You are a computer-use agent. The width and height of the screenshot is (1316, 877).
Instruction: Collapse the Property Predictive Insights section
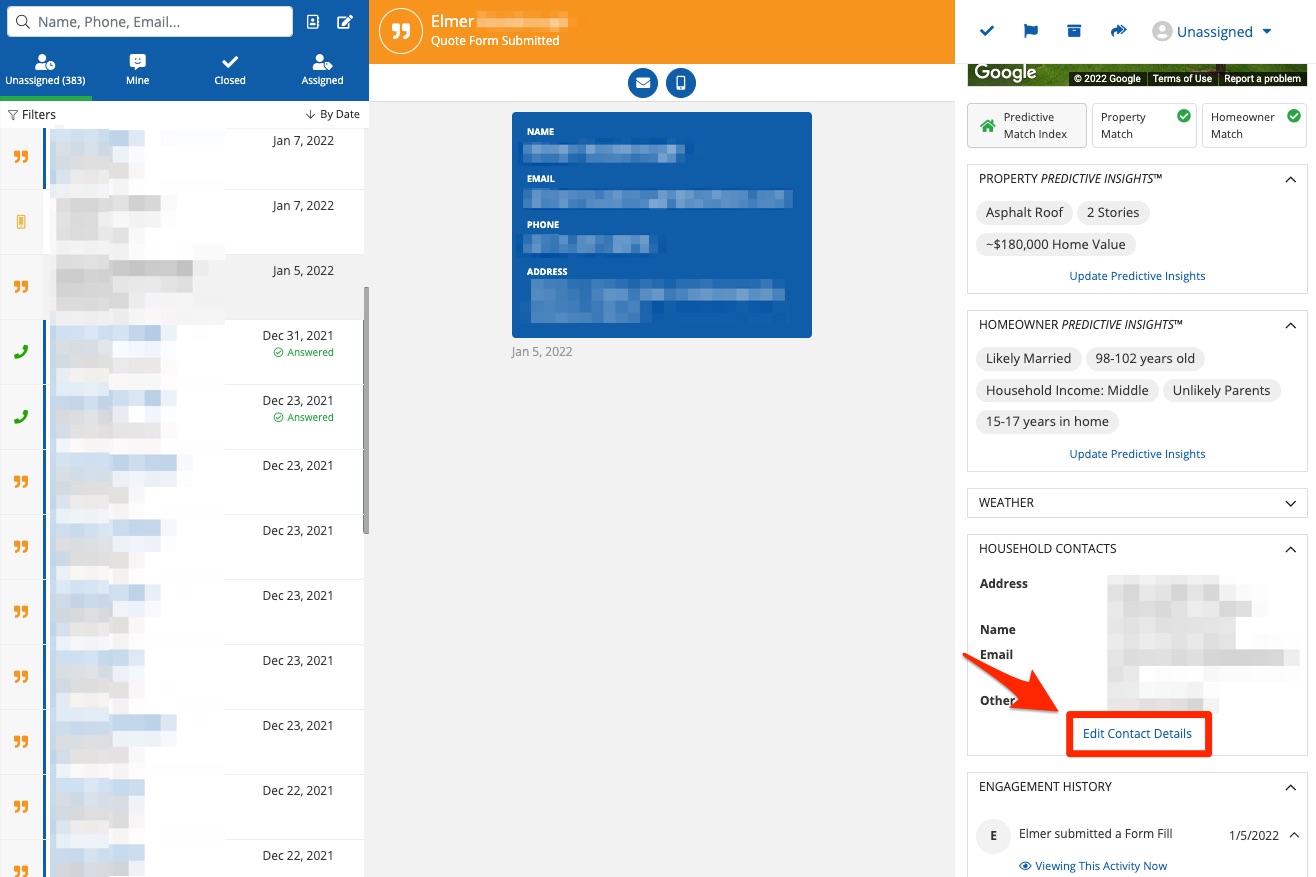[x=1290, y=179]
